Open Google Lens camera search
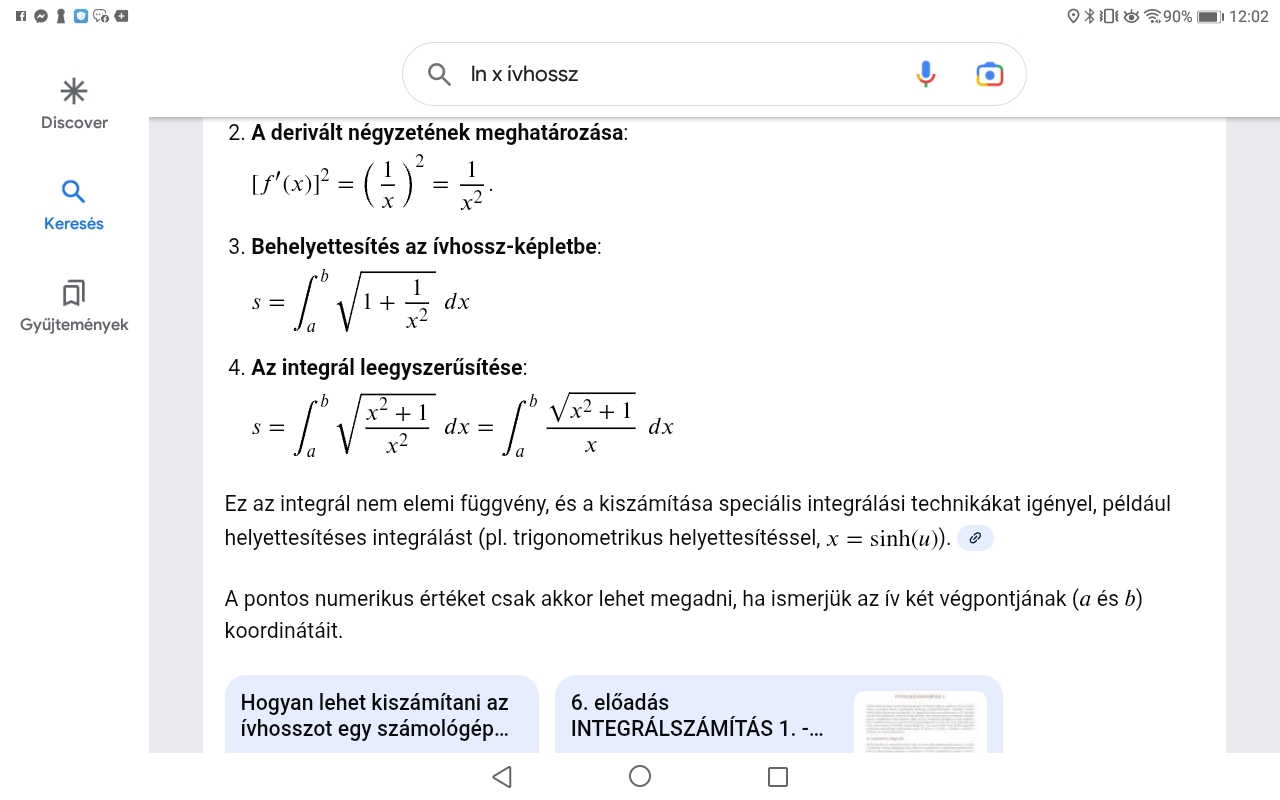Screen dimensions: 1280x800 click(989, 74)
